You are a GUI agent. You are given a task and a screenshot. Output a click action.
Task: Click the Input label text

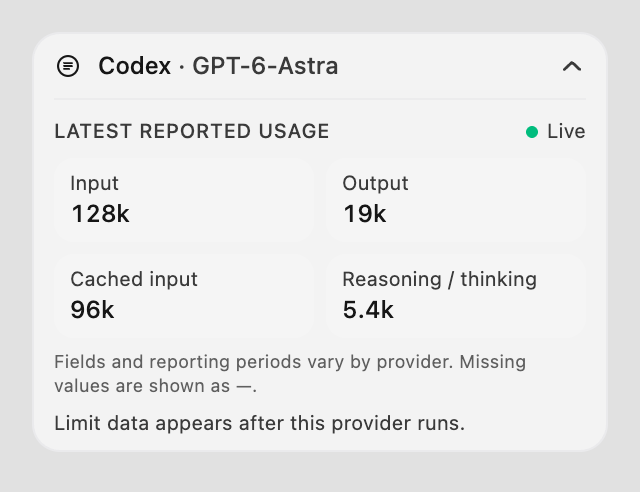coord(94,183)
